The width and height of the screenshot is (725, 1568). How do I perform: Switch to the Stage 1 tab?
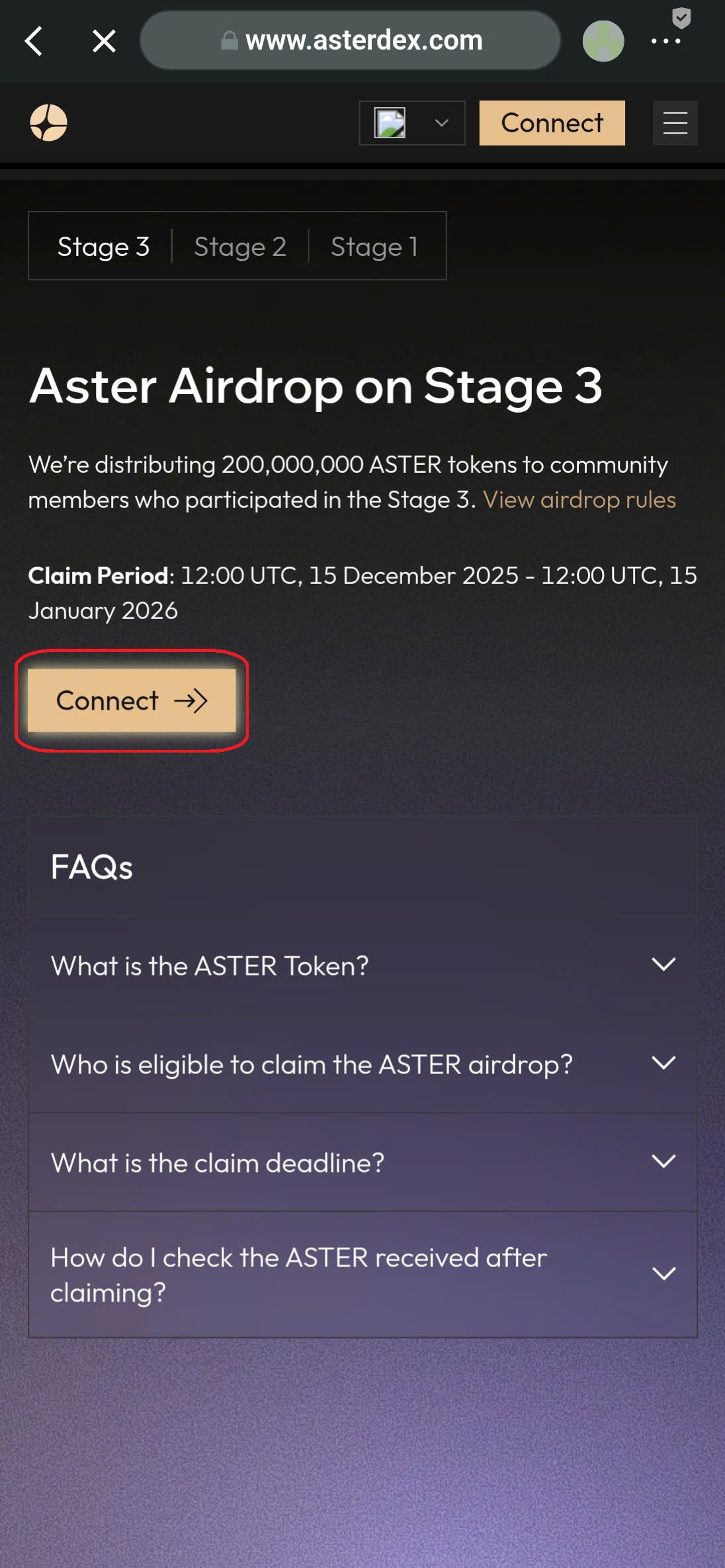tap(374, 246)
